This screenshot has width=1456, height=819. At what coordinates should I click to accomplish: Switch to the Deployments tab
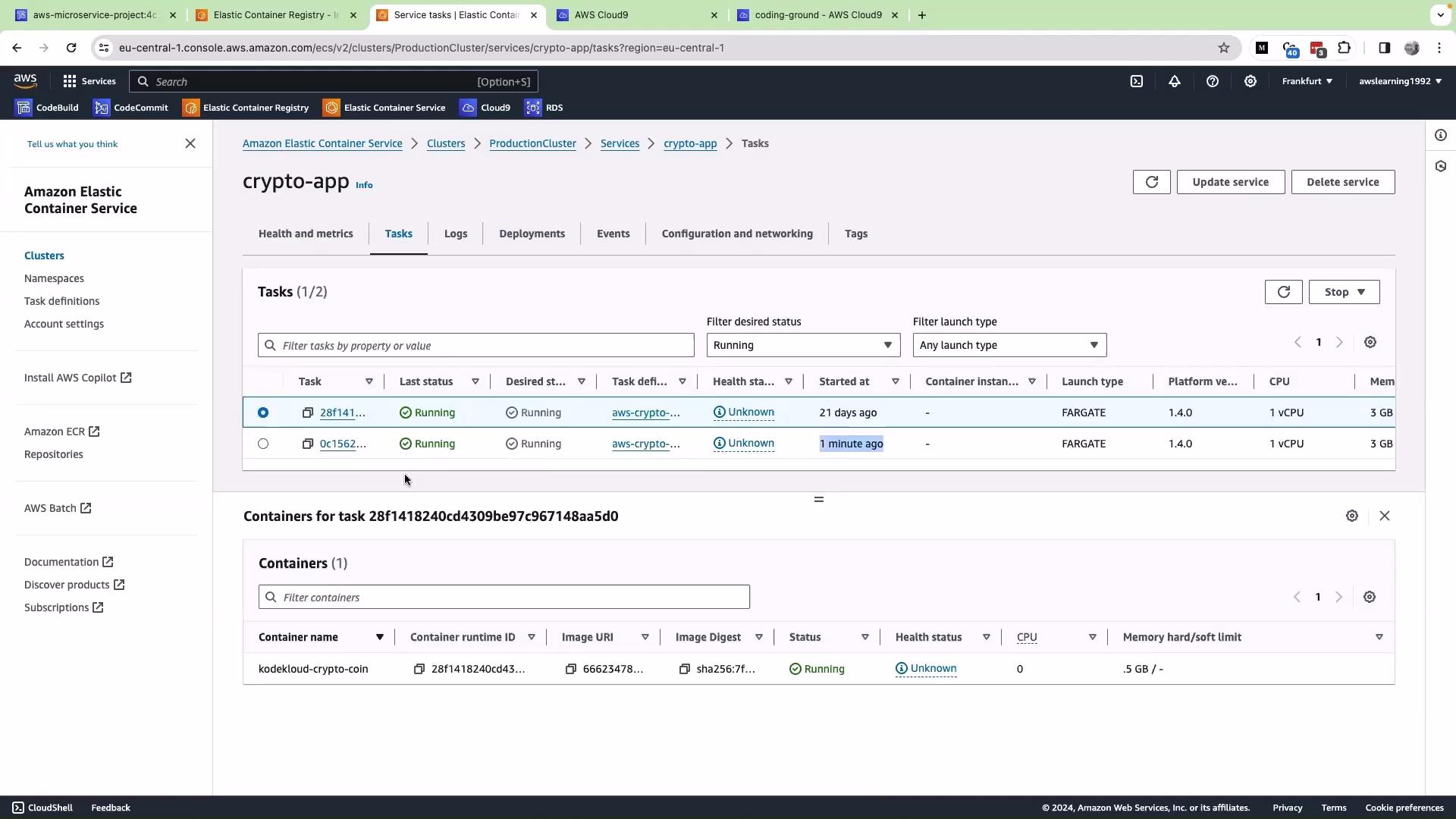pyautogui.click(x=532, y=234)
